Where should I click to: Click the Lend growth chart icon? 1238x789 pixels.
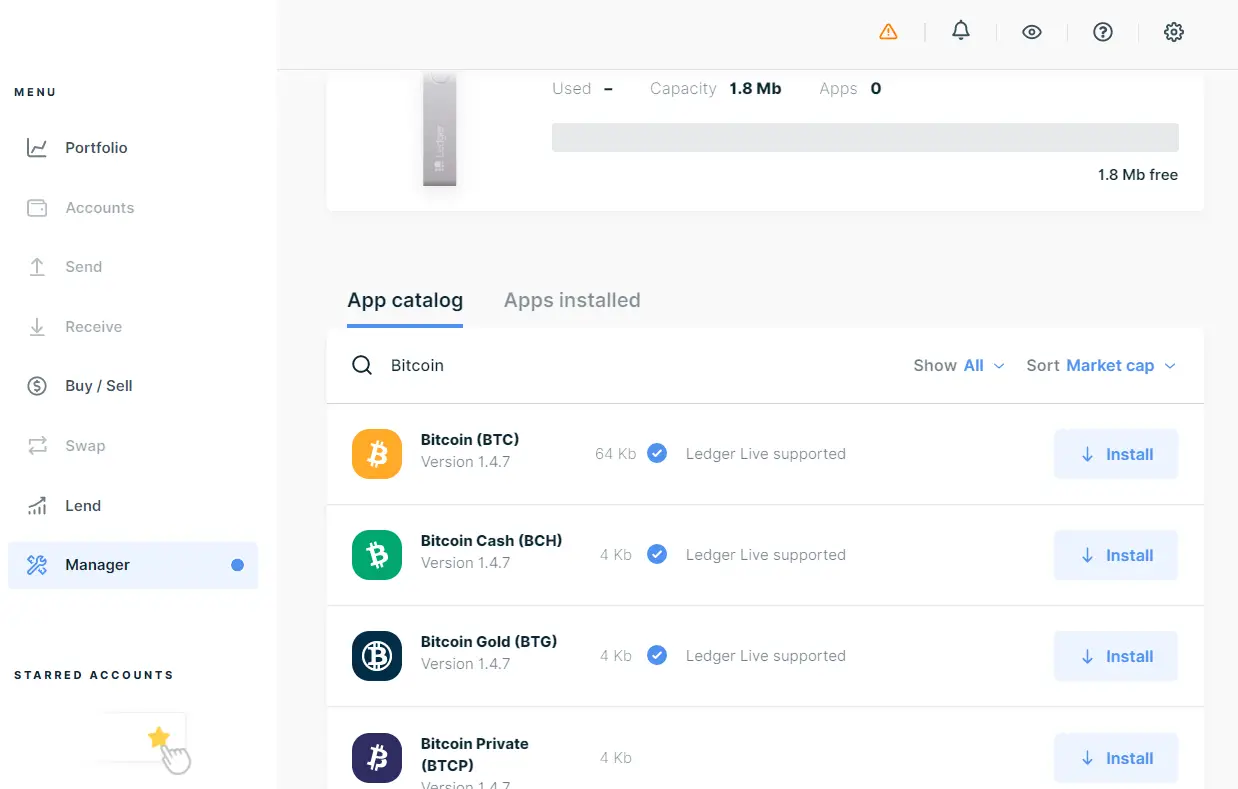(x=37, y=506)
